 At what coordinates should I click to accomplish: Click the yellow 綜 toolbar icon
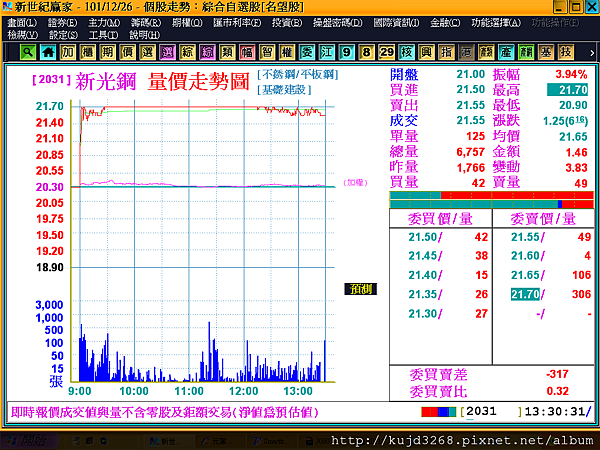187,52
